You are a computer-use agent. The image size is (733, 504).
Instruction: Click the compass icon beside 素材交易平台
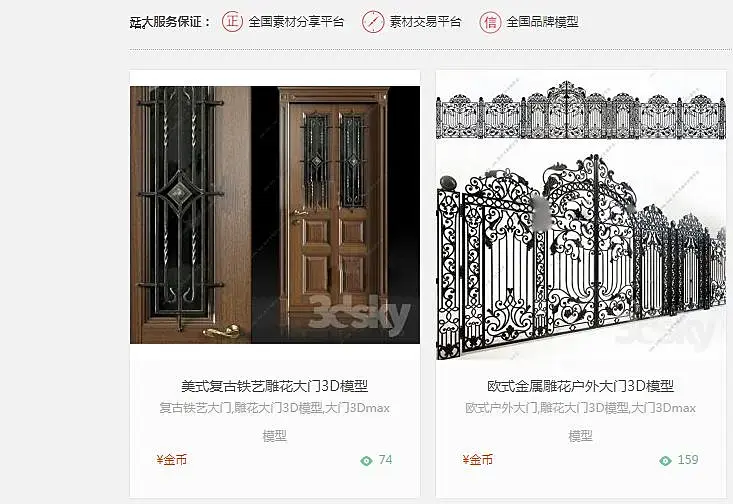pos(373,22)
